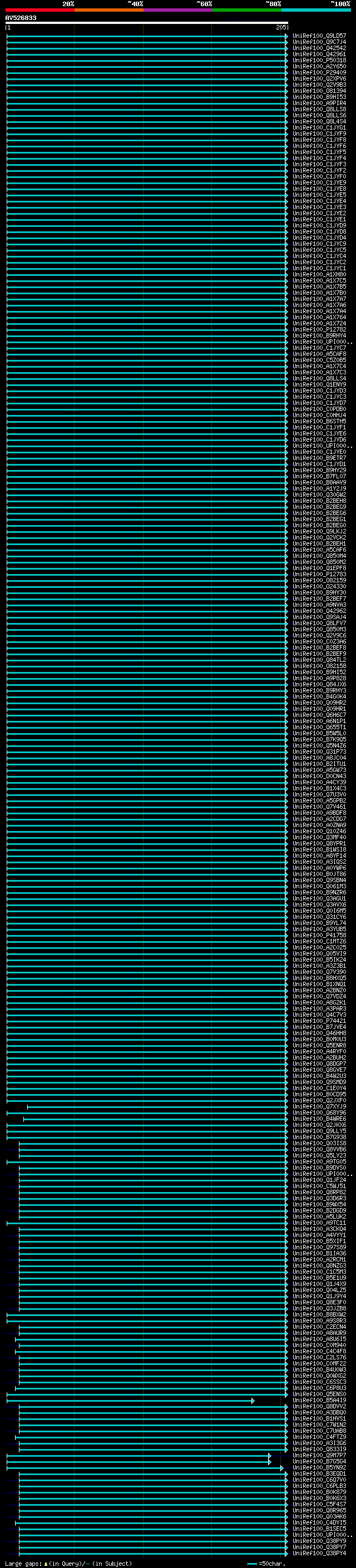Image resolution: width=356 pixels, height=1568 pixels.
Task: Click alignment bar for UniRef100_C1JYE1
Action: [x=147, y=219]
